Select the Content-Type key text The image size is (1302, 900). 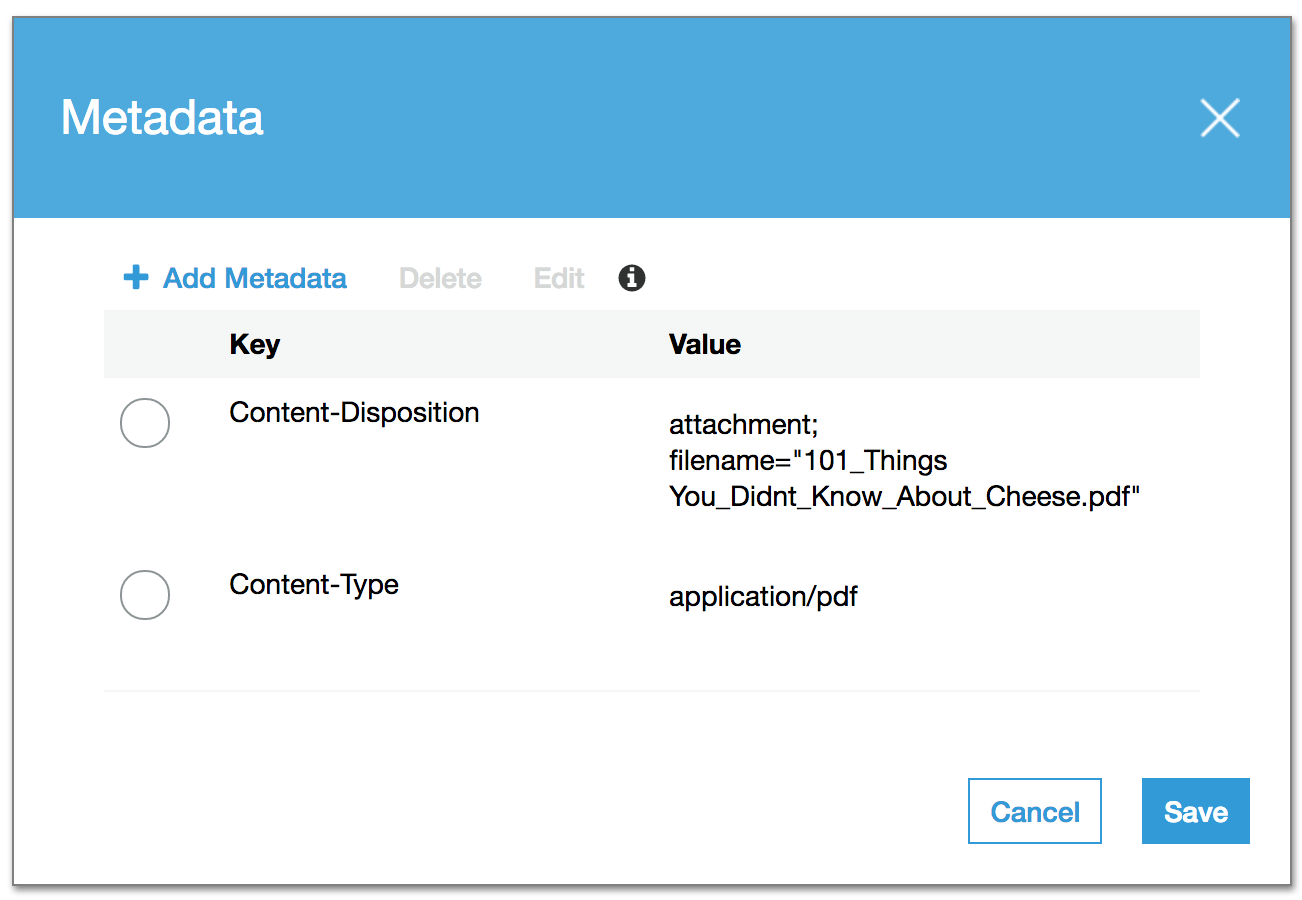click(314, 584)
